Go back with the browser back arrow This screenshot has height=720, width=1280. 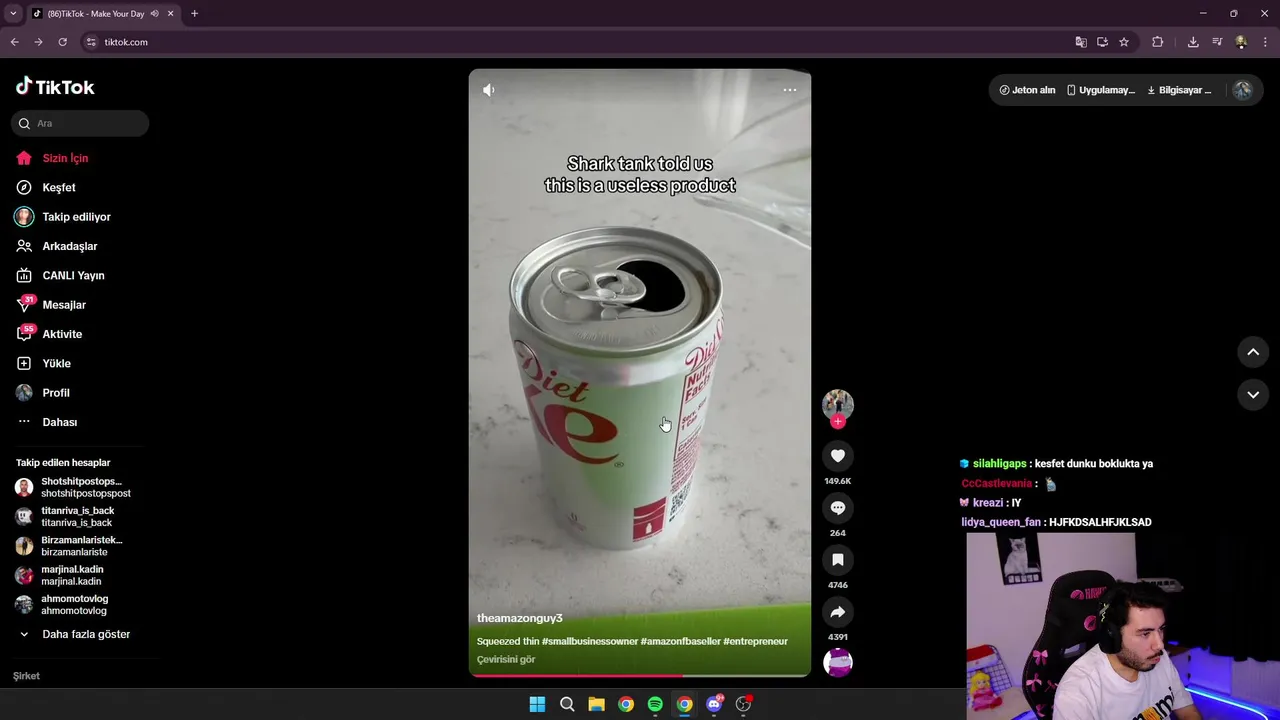click(14, 42)
